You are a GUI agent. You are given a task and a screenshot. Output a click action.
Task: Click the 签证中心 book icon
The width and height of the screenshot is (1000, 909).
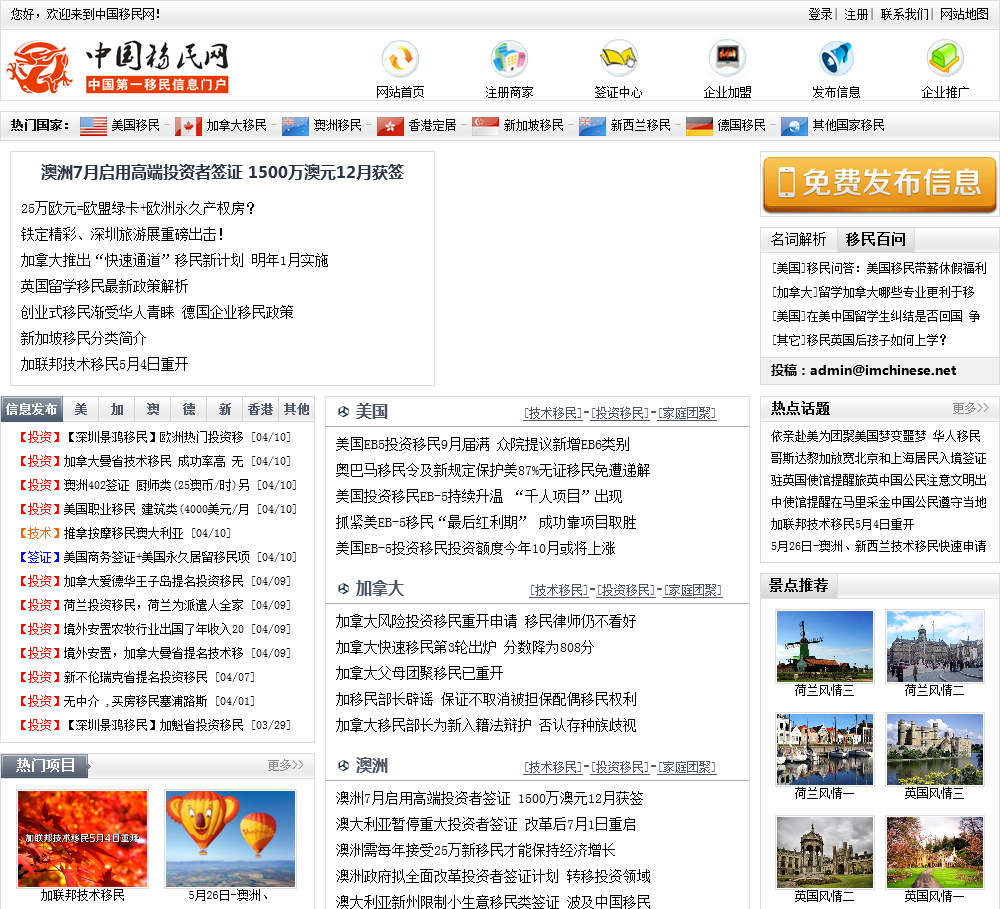(x=618, y=59)
